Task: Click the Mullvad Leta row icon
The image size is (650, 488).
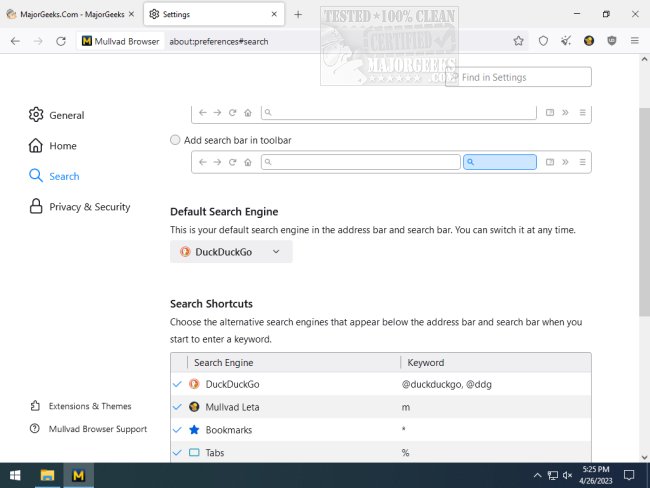Action: pyautogui.click(x=194, y=406)
